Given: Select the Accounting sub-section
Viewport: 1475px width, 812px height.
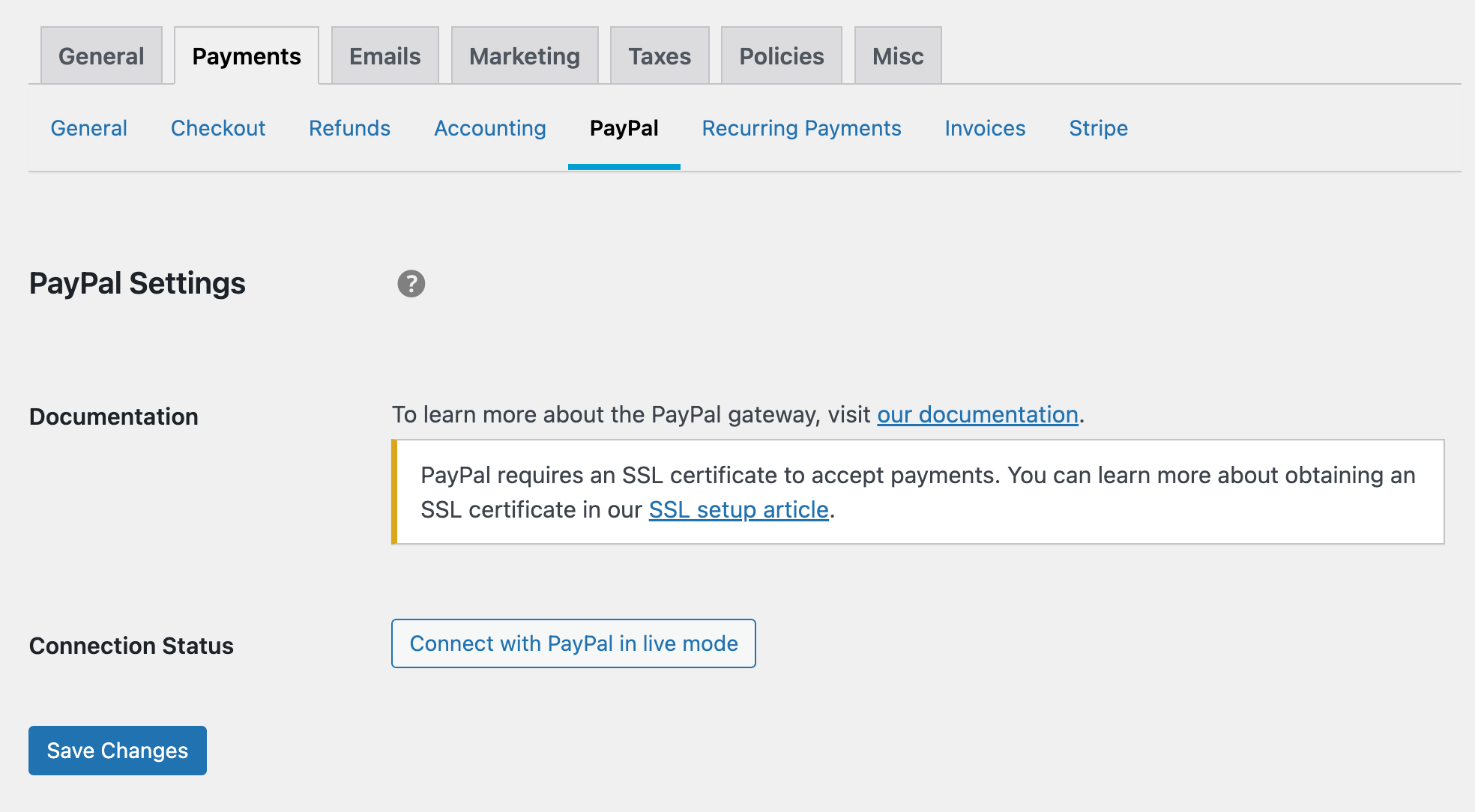Looking at the screenshot, I should click(x=490, y=128).
